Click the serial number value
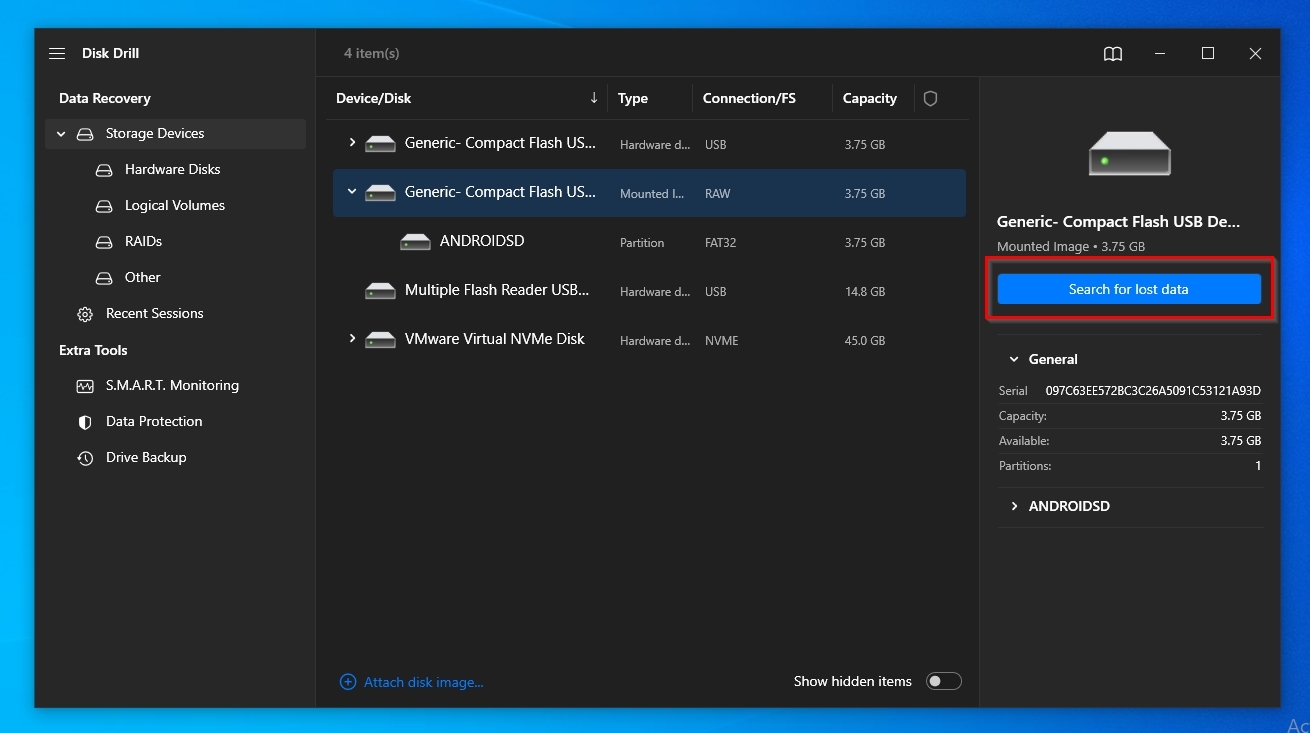The width and height of the screenshot is (1310, 733). point(1153,391)
